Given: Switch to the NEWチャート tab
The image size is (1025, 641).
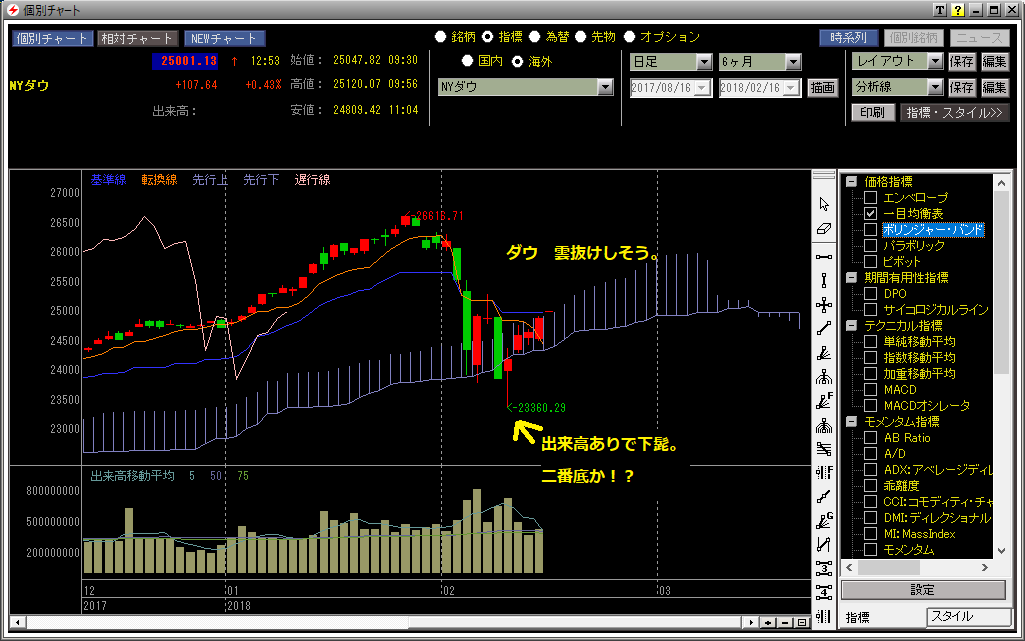Looking at the screenshot, I should point(224,39).
